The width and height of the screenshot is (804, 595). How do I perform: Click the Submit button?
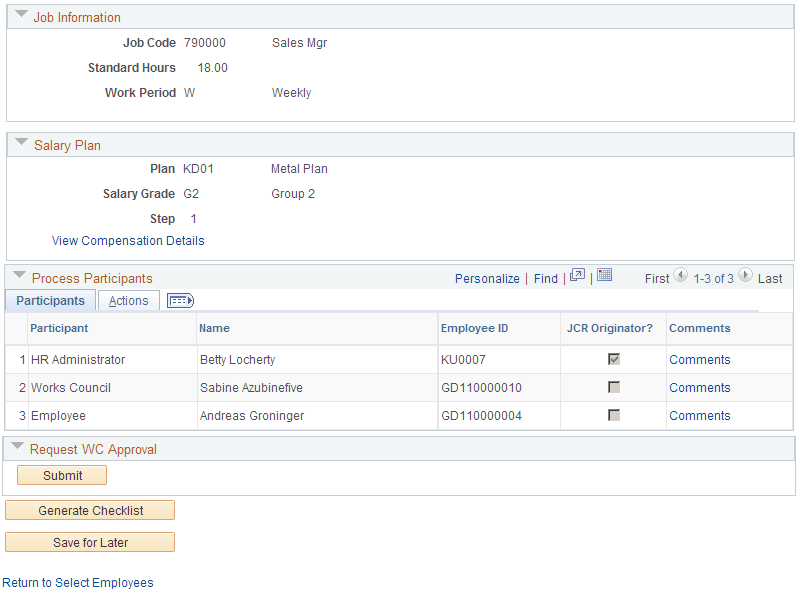(x=61, y=475)
